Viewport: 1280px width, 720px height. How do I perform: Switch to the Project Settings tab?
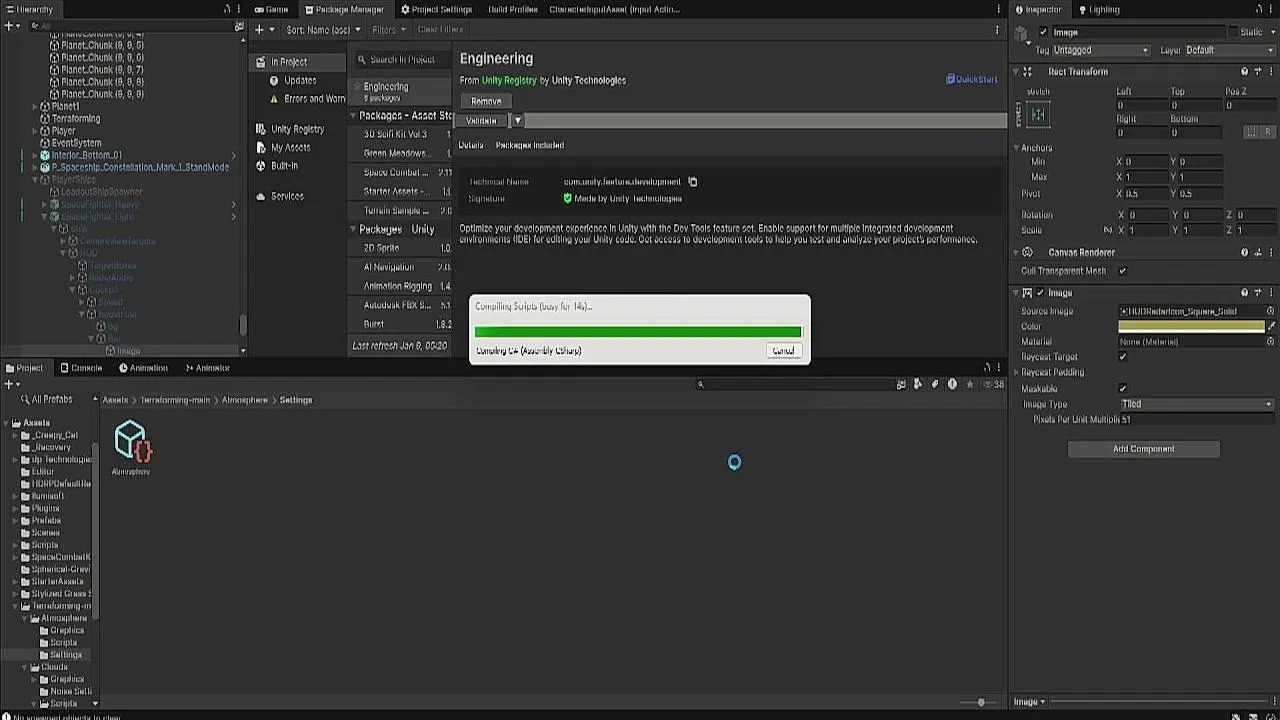point(436,9)
